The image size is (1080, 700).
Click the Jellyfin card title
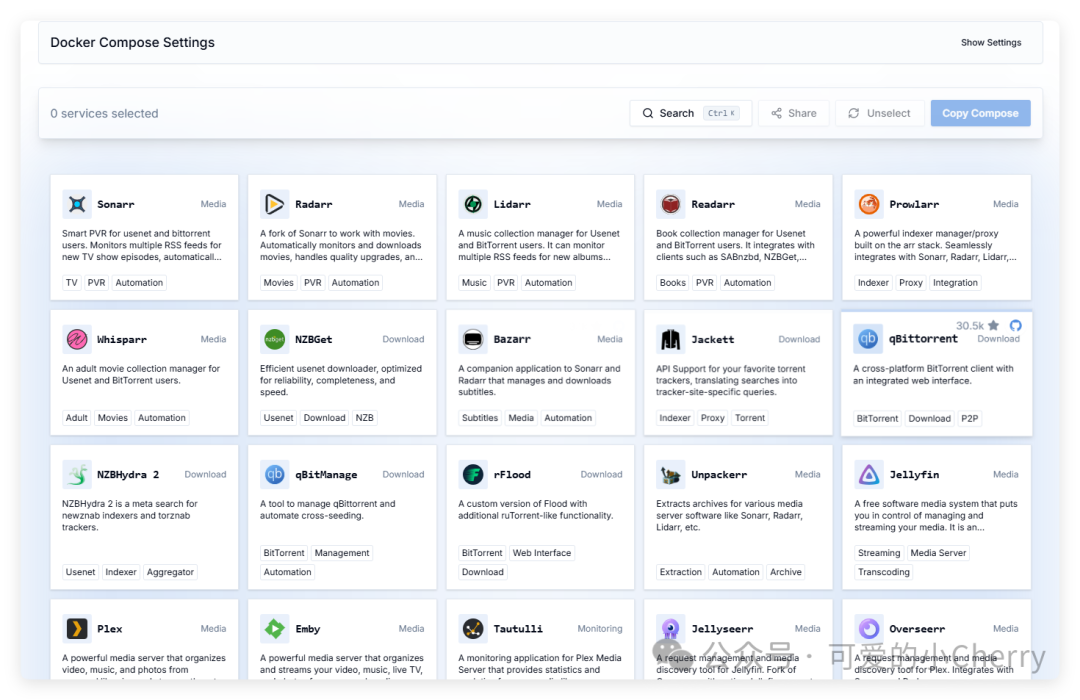pyautogui.click(x=914, y=475)
